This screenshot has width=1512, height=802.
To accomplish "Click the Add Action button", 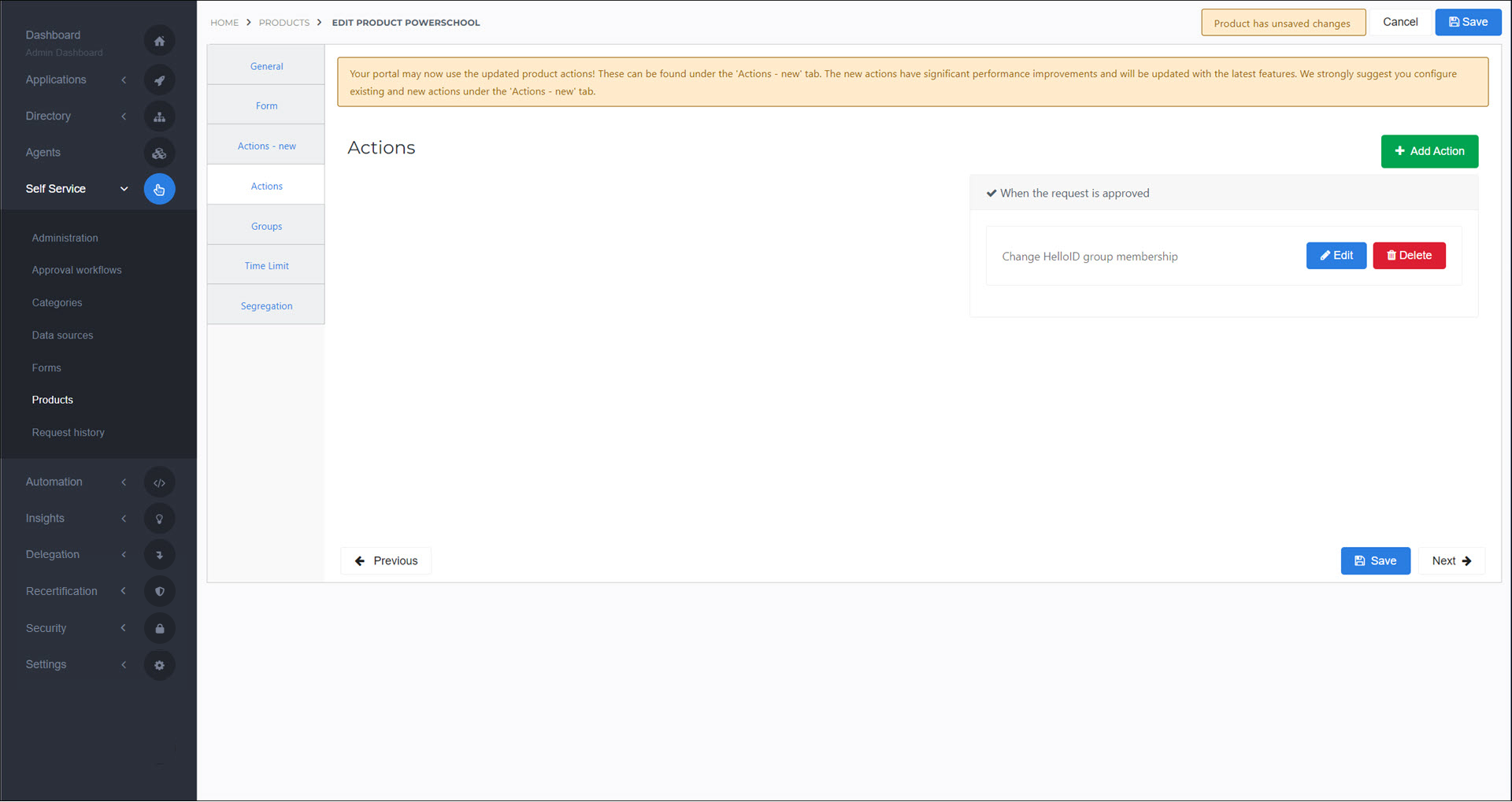I will 1429,151.
